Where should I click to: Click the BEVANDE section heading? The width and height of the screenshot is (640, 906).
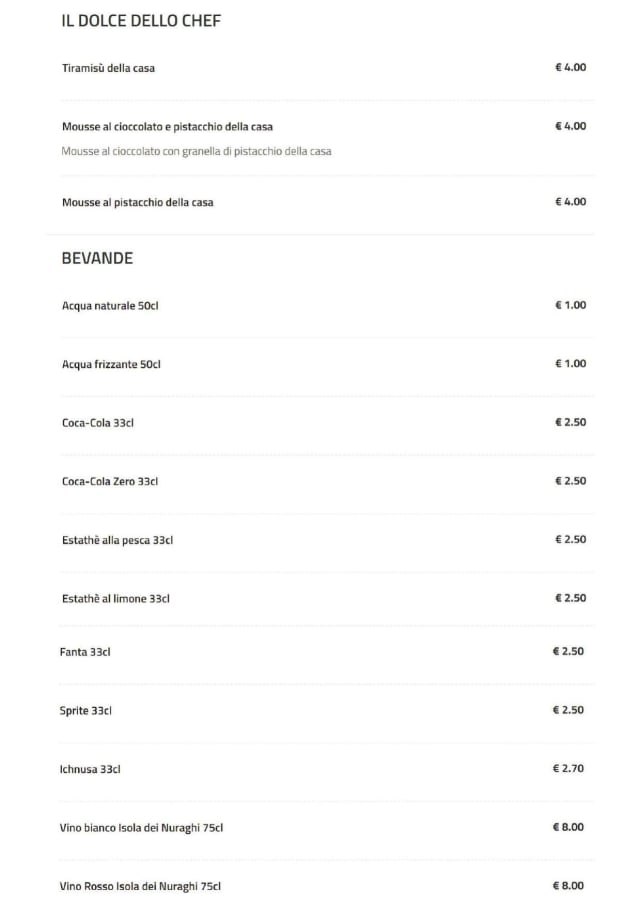coord(97,258)
